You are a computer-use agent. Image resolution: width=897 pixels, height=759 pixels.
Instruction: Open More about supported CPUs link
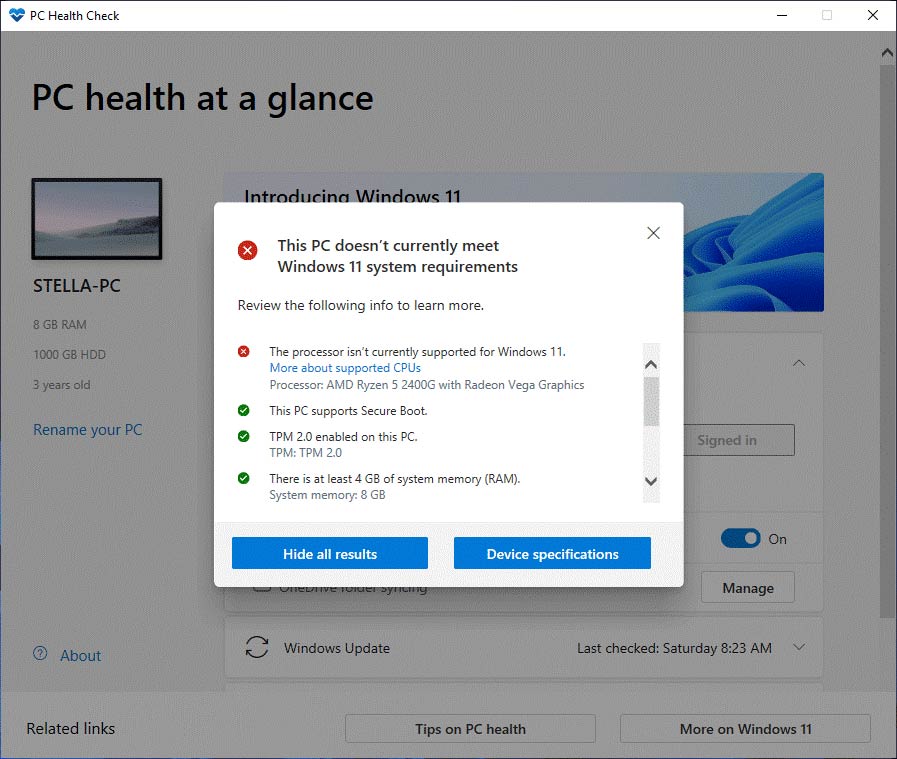tap(345, 368)
